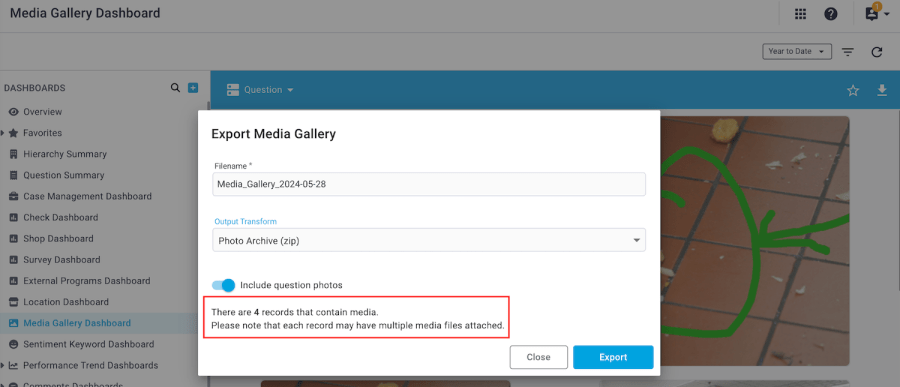Screen dimensions: 900x387
Task: Open the account menu caret
Action: pos(886,15)
